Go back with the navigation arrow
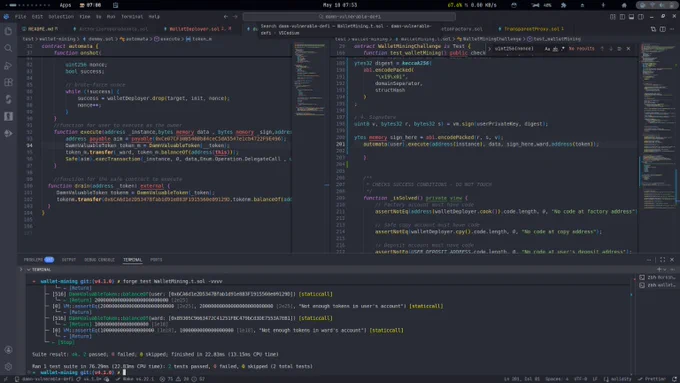The width and height of the screenshot is (680, 383). [226, 16]
